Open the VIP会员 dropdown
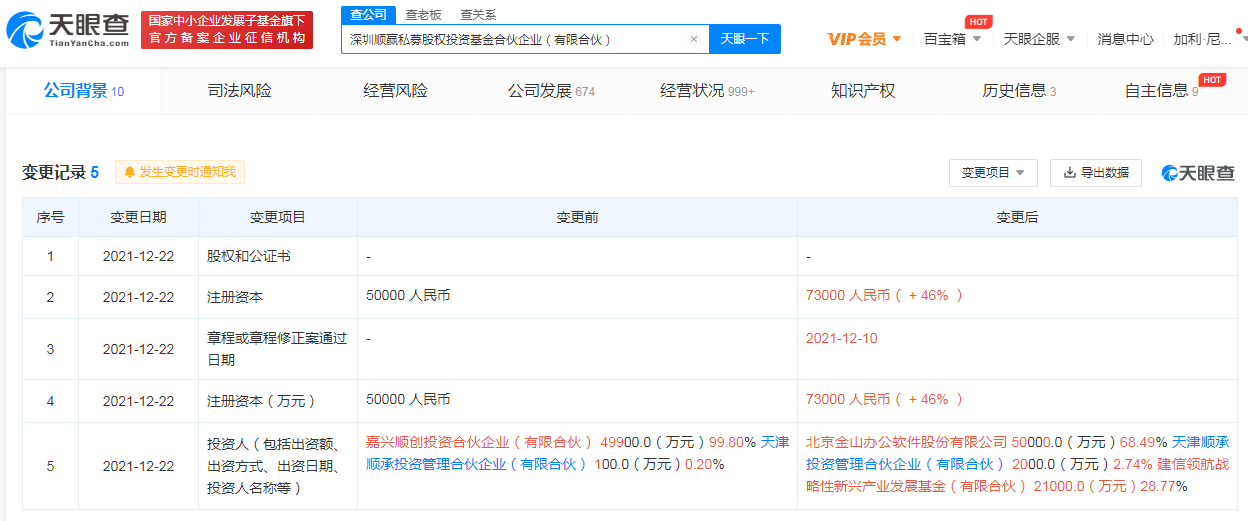1248x521 pixels. pyautogui.click(x=864, y=39)
